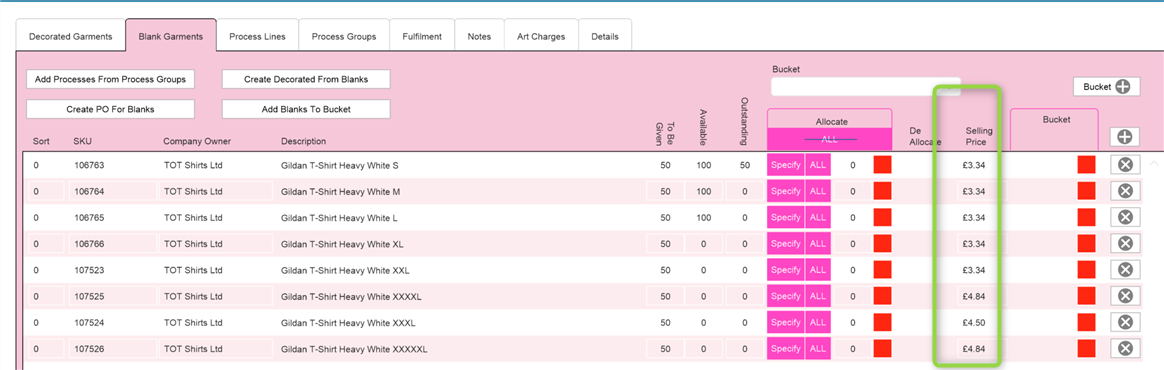The width and height of the screenshot is (1164, 370).
Task: Click Specify for White L row
Action: coord(785,217)
